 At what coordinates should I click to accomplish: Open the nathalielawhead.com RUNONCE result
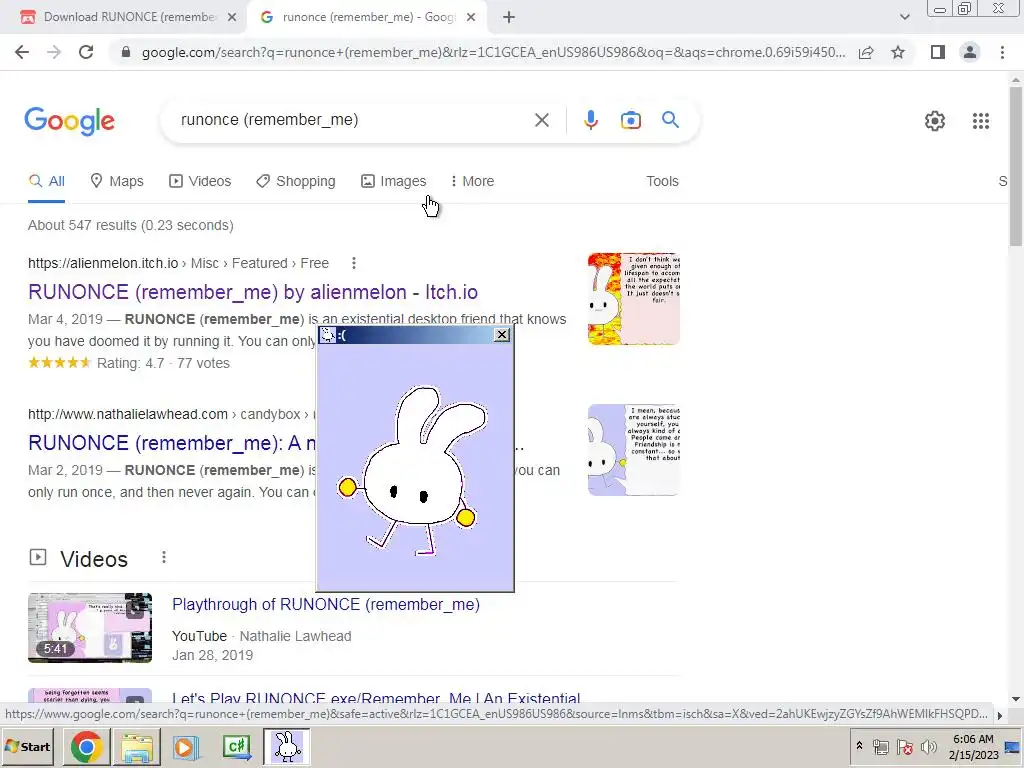(x=172, y=443)
